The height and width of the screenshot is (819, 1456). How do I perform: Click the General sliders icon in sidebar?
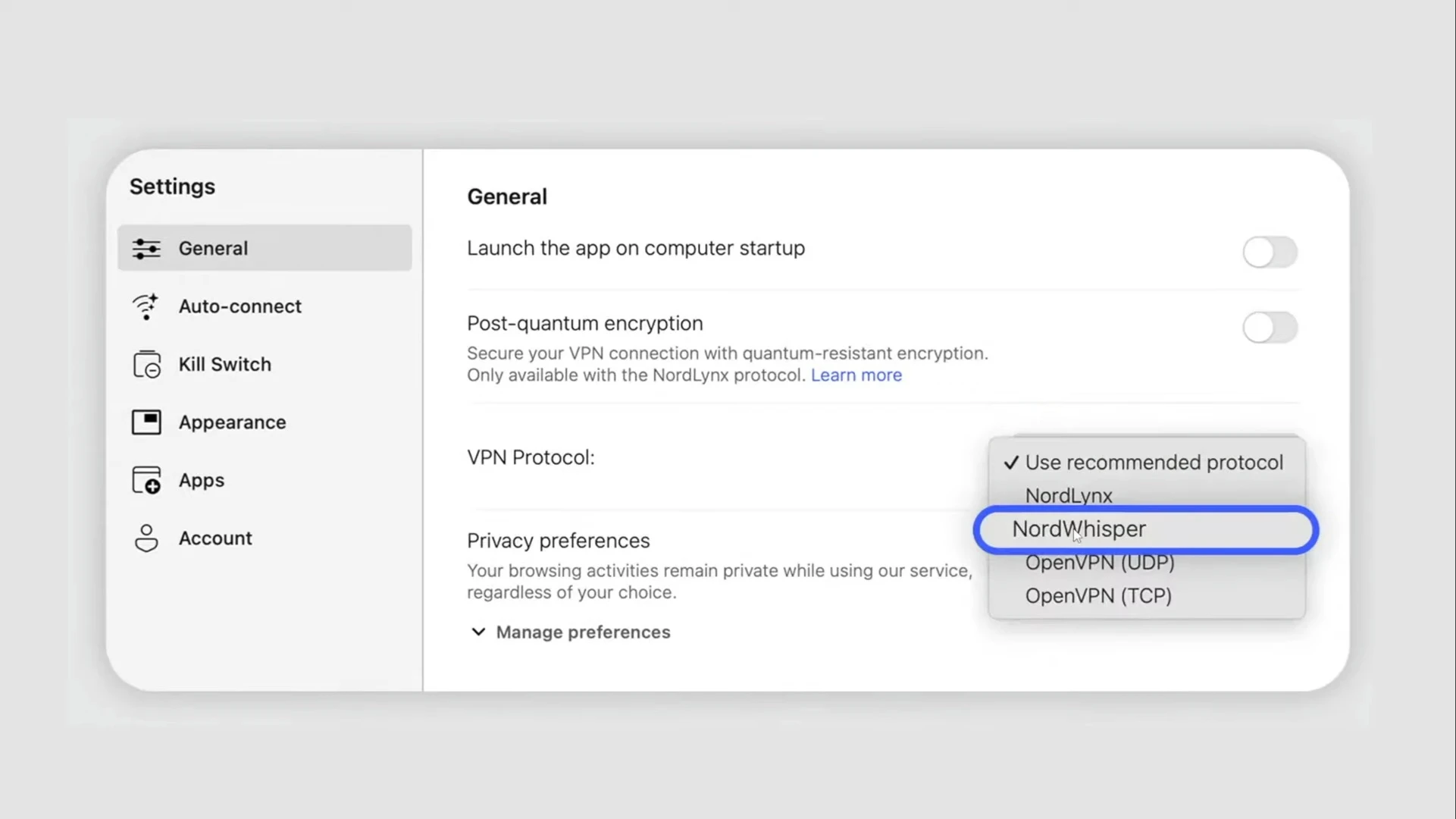146,248
